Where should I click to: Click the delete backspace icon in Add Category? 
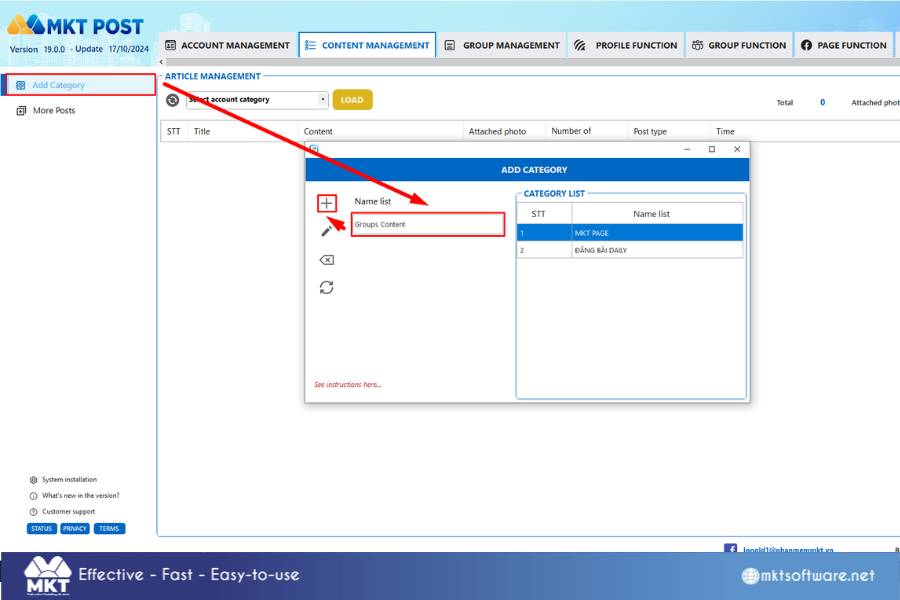click(x=327, y=260)
